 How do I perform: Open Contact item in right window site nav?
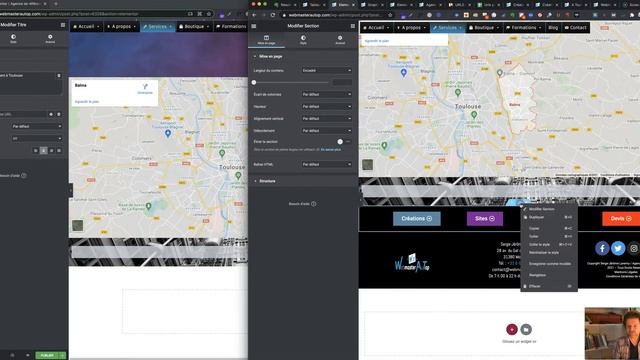(576, 28)
